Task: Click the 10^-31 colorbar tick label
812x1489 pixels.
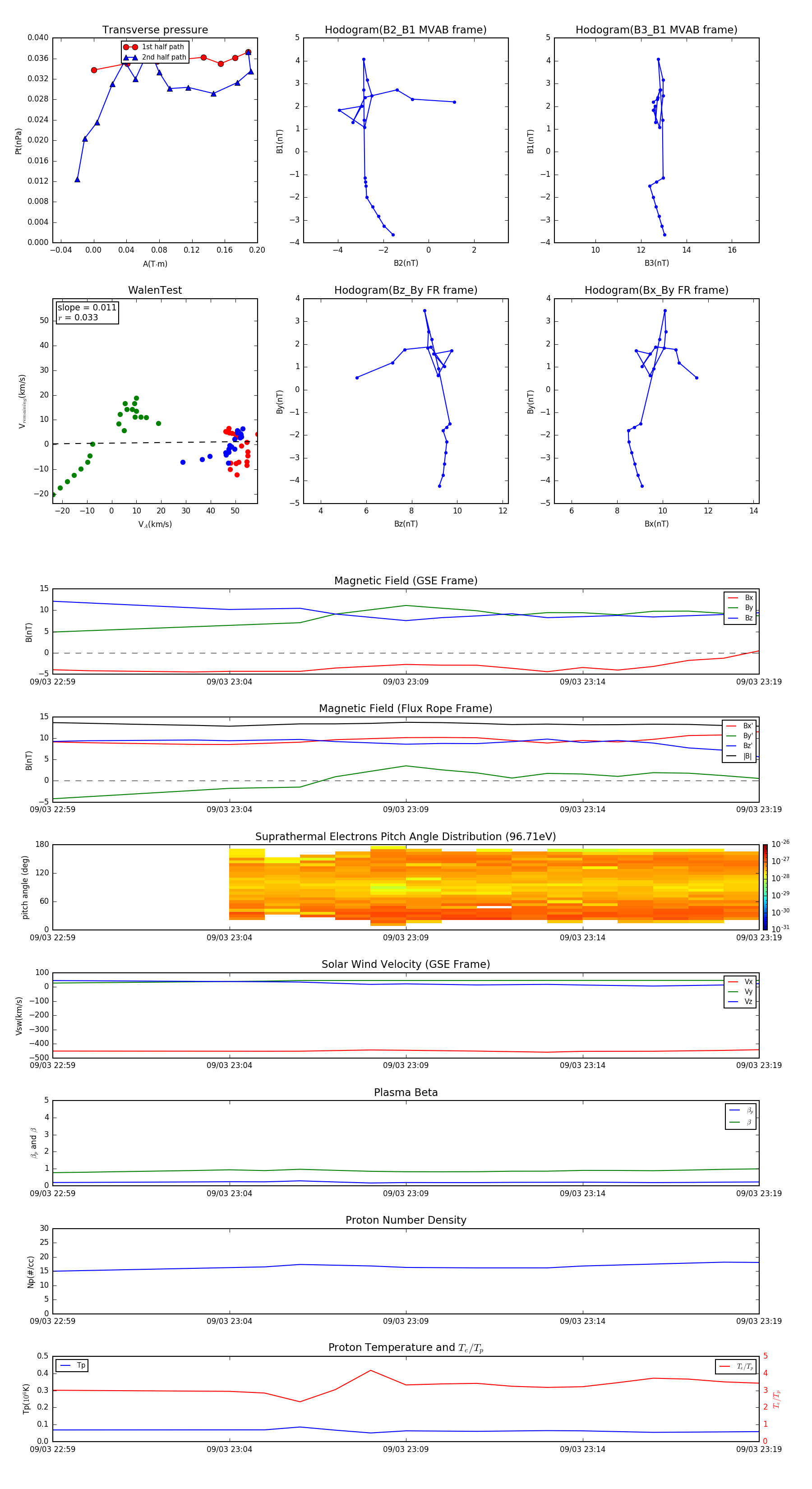Action: pyautogui.click(x=780, y=929)
